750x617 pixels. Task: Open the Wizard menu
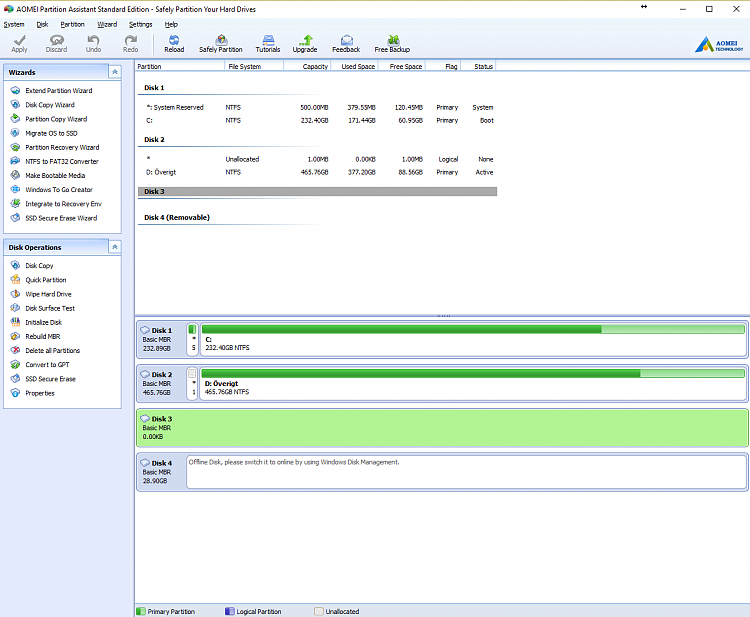107,24
